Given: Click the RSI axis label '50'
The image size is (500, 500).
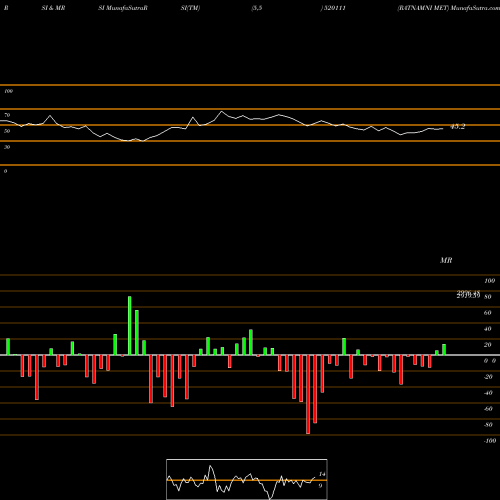Looking at the screenshot, I should (7, 131).
